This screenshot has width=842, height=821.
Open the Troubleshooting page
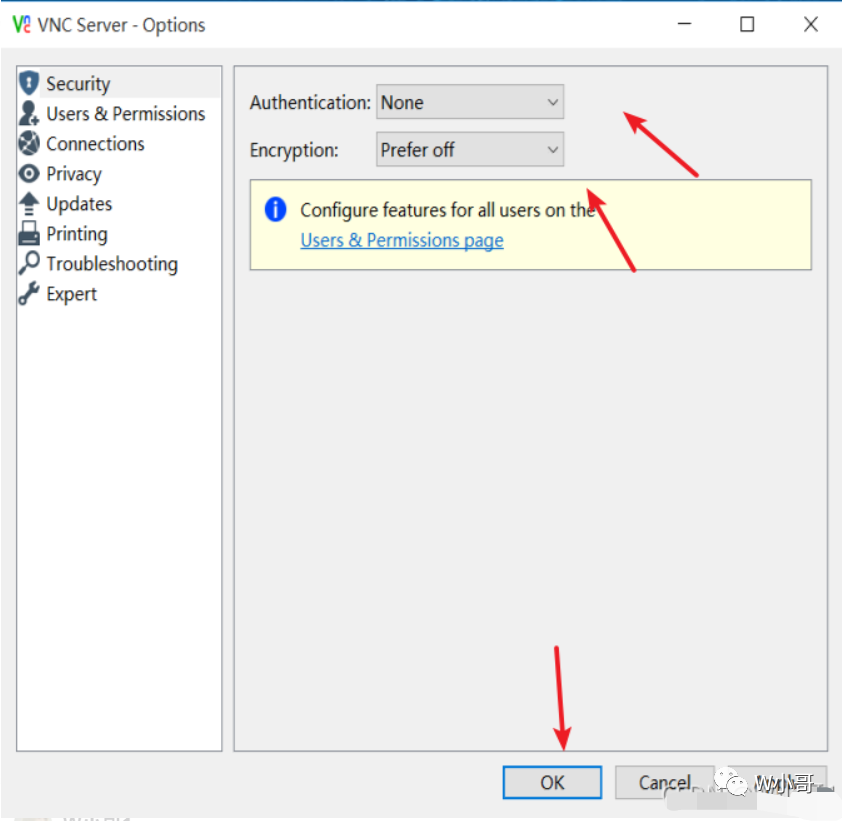(x=119, y=264)
